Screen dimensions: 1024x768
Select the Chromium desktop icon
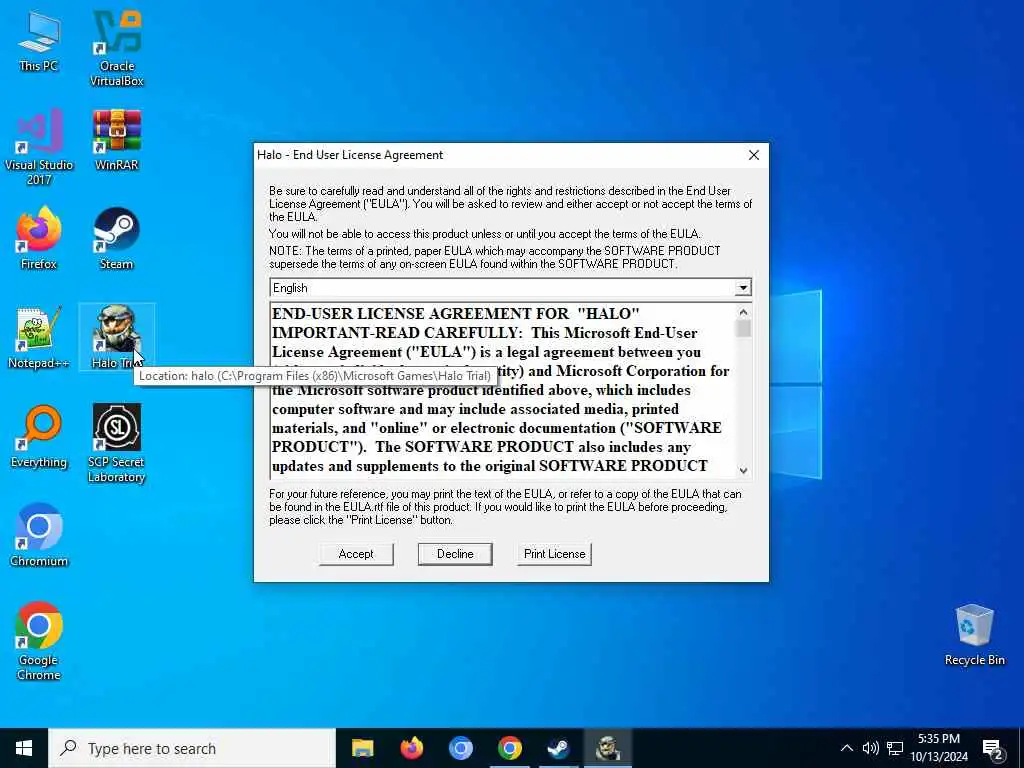39,536
